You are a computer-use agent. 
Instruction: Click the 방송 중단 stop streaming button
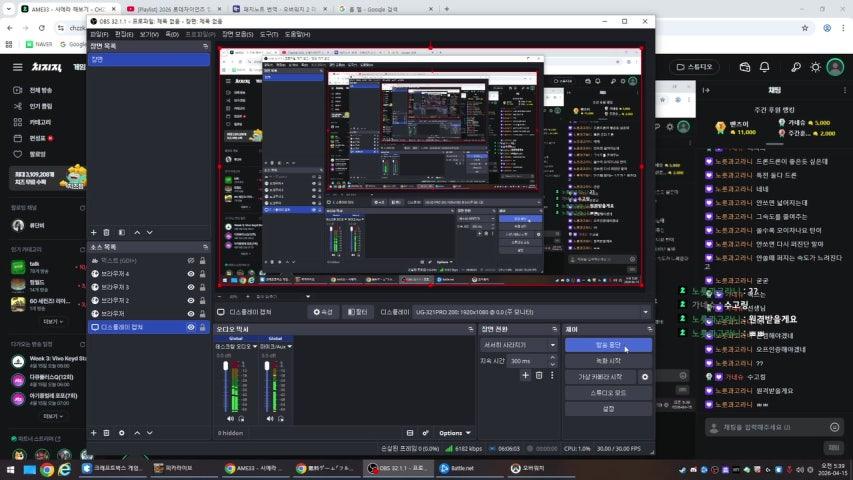tap(608, 344)
